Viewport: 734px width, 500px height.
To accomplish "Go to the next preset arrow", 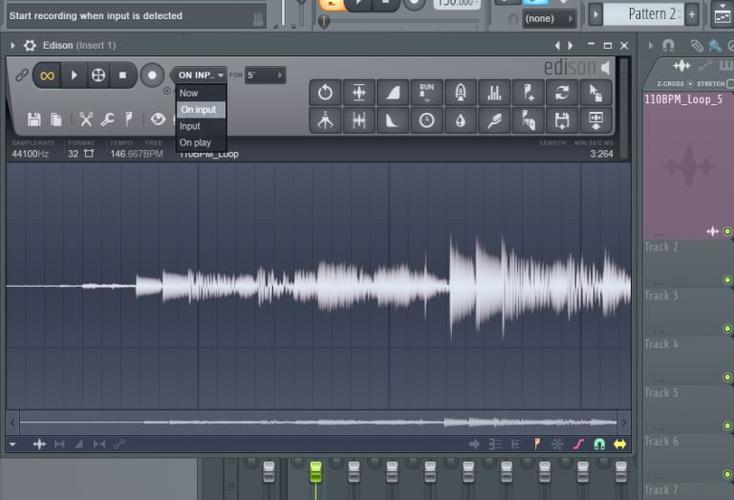I will 570,45.
